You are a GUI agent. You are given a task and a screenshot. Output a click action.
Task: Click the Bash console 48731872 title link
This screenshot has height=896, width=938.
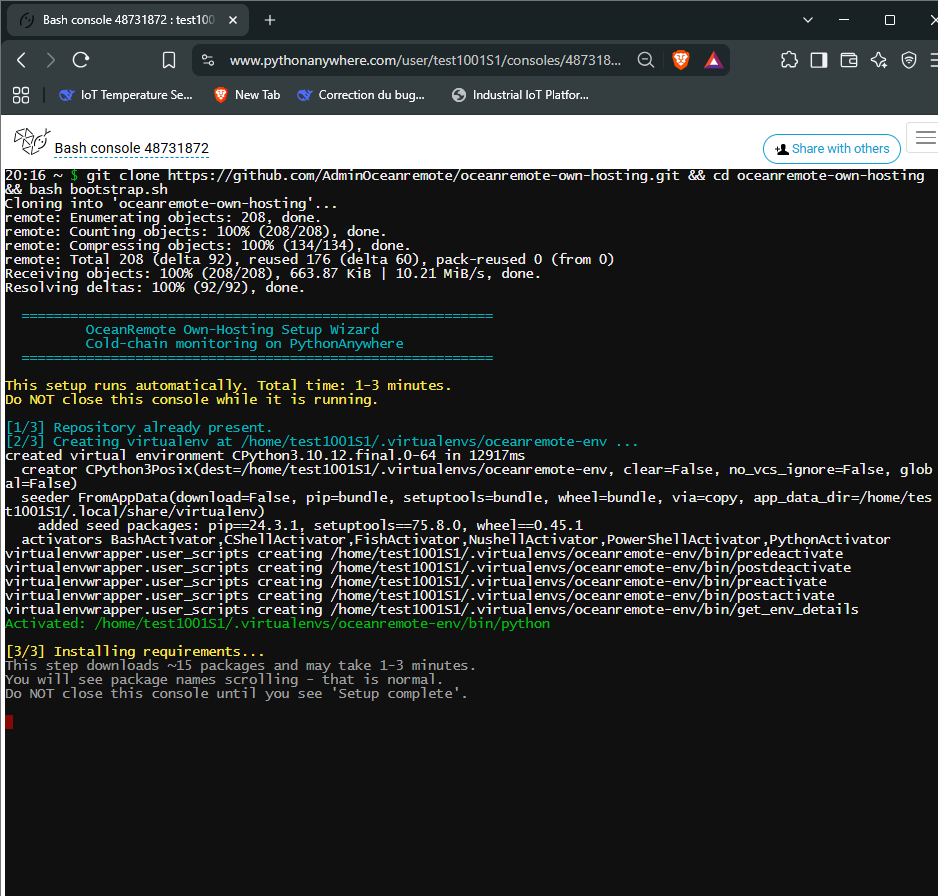132,148
